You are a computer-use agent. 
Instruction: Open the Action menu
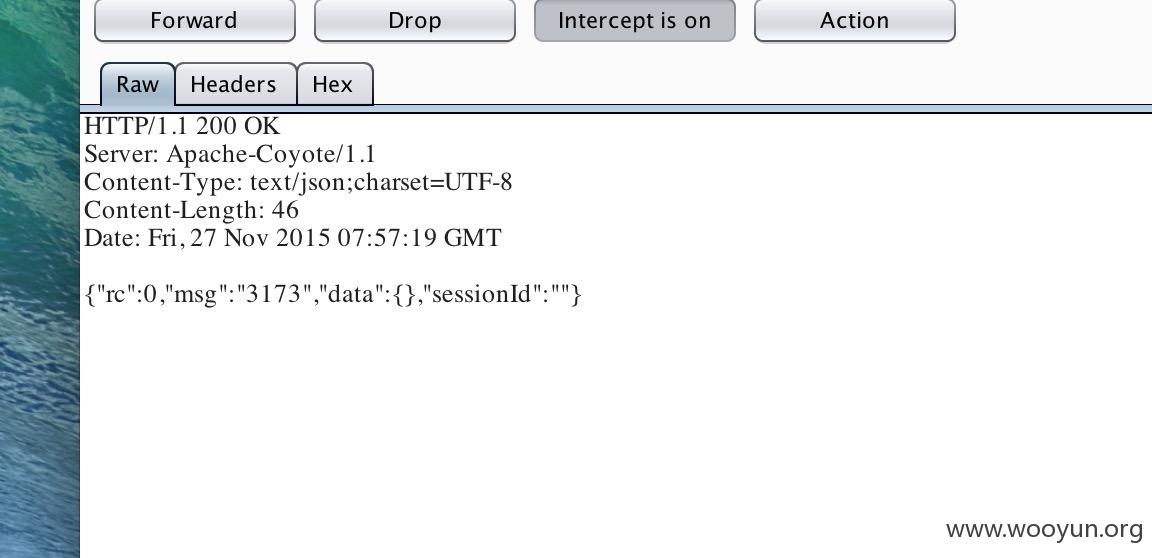pyautogui.click(x=854, y=21)
